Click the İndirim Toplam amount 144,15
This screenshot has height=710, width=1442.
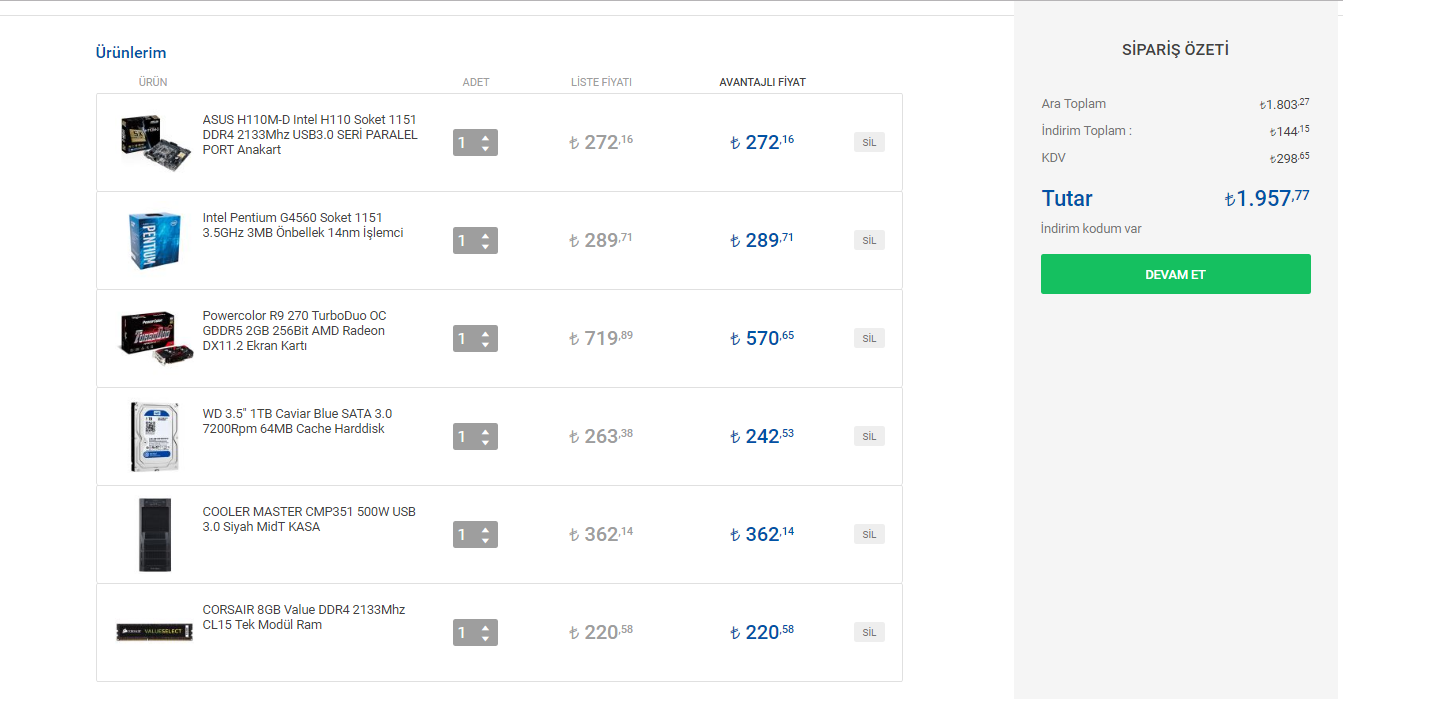pyautogui.click(x=1290, y=131)
